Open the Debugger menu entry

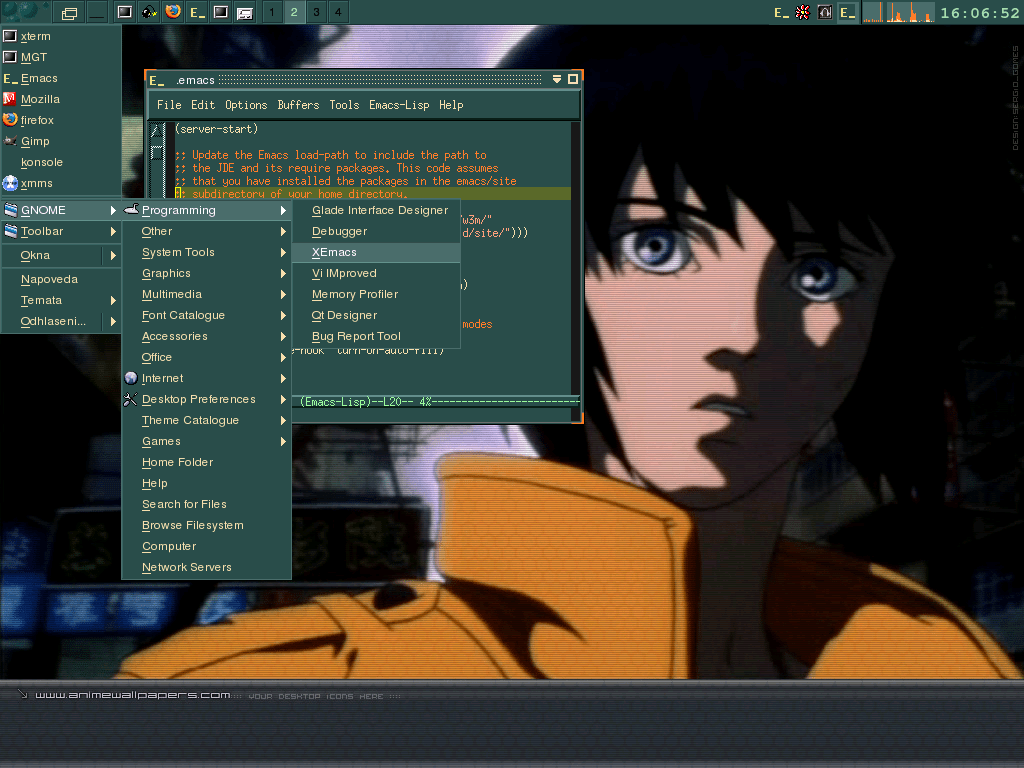tap(376, 231)
